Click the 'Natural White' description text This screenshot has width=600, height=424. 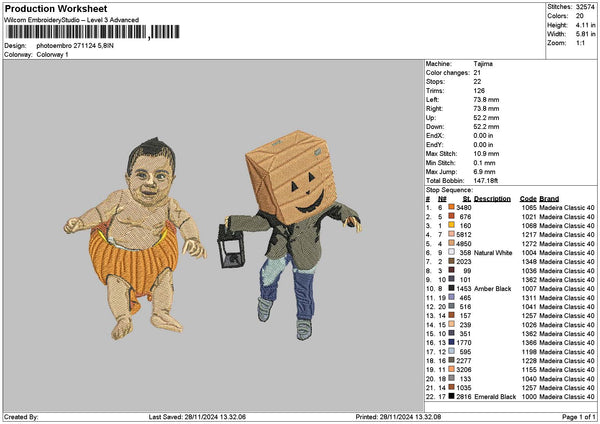[493, 253]
